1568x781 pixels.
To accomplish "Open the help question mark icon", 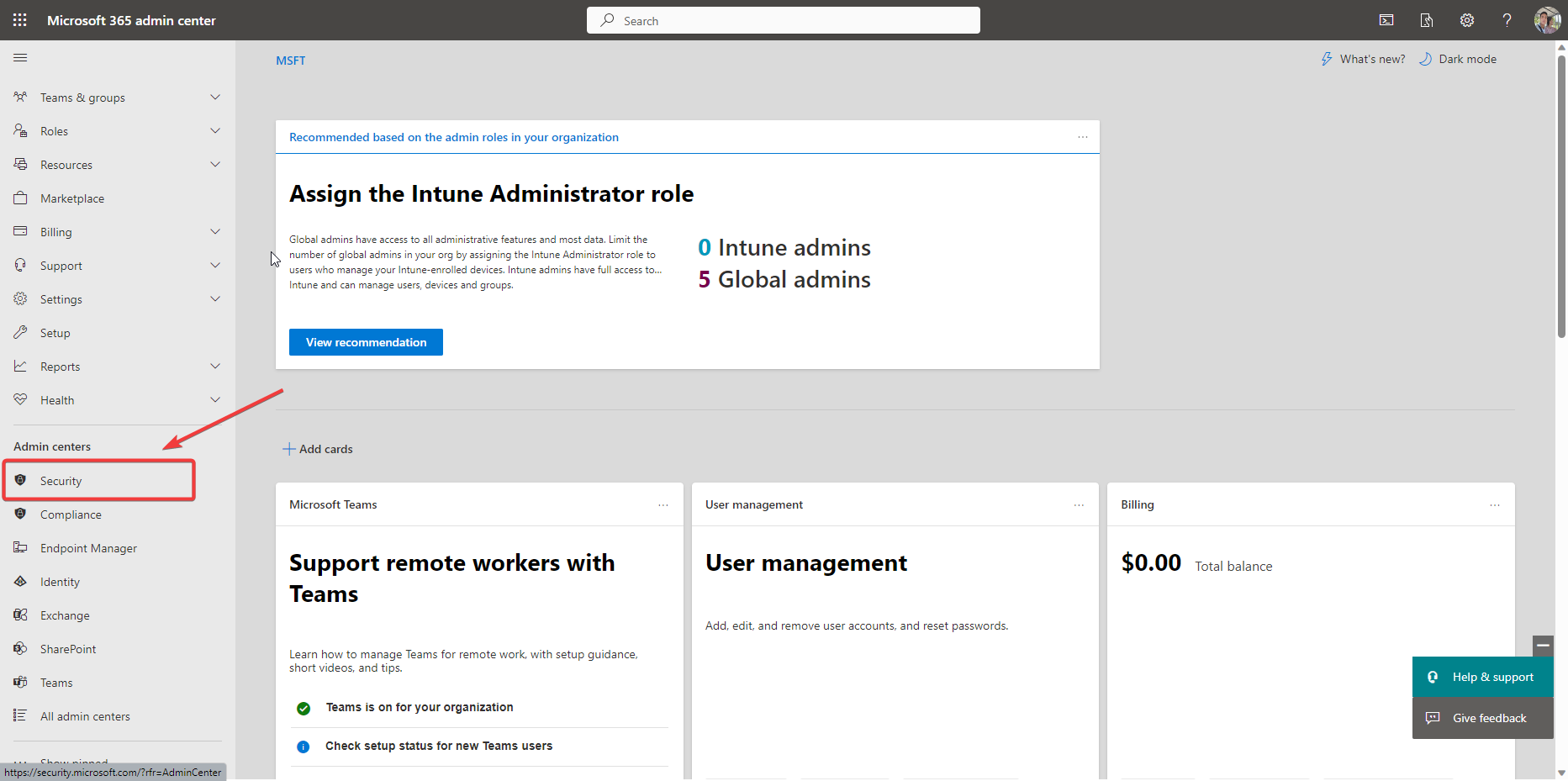I will pyautogui.click(x=1507, y=20).
